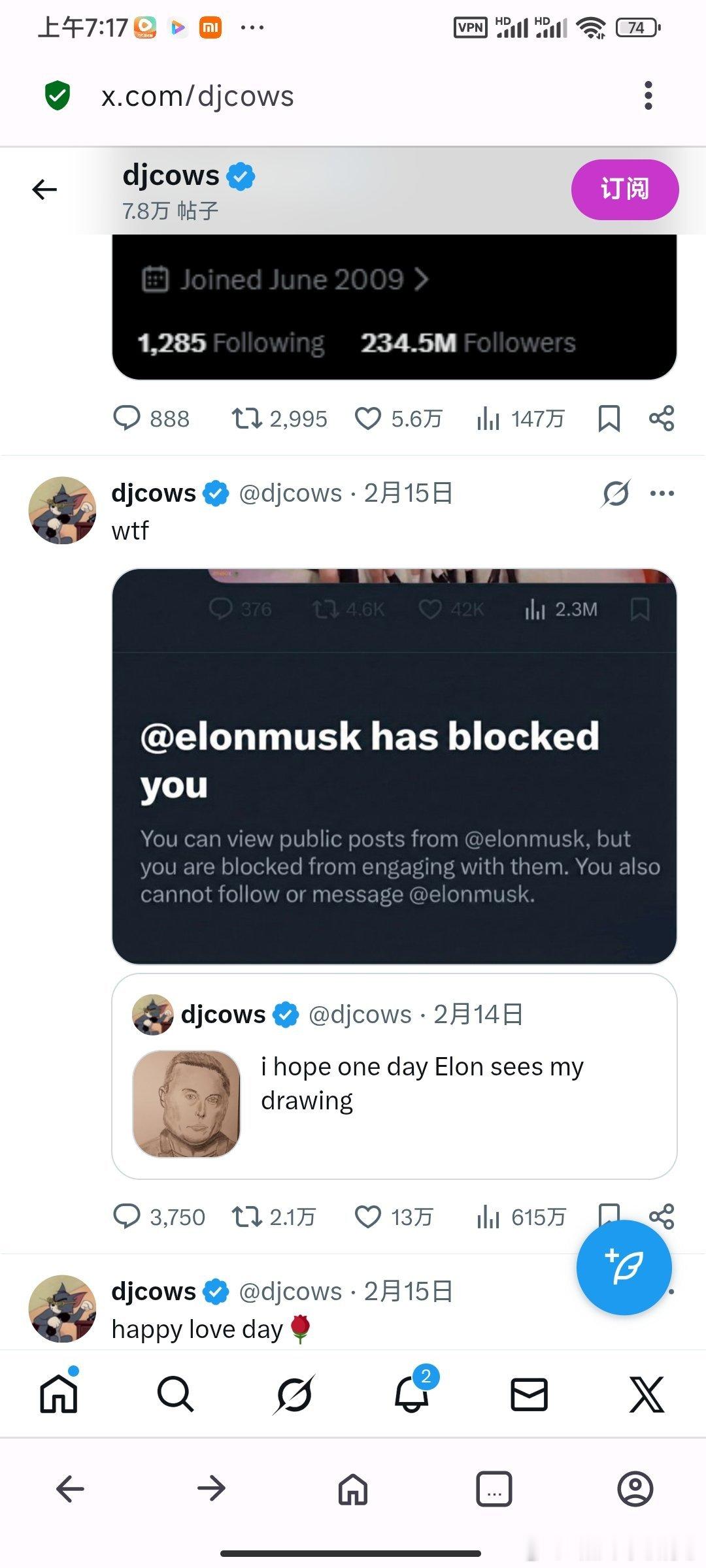Open the three-dot menu on 'wtf' post
This screenshot has height=1568, width=706.
click(x=662, y=493)
